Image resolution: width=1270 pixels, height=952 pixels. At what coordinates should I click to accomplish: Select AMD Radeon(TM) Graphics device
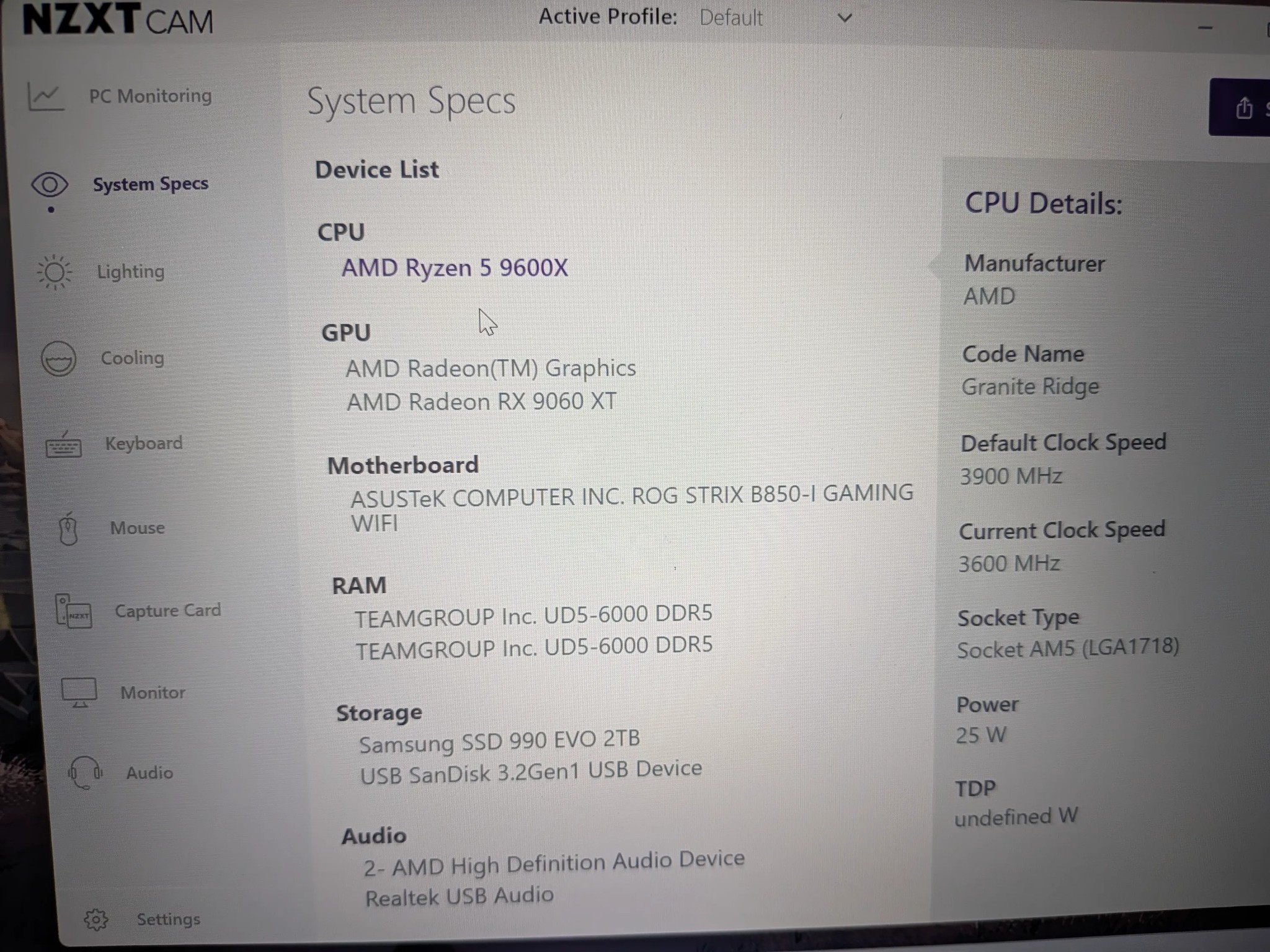491,368
